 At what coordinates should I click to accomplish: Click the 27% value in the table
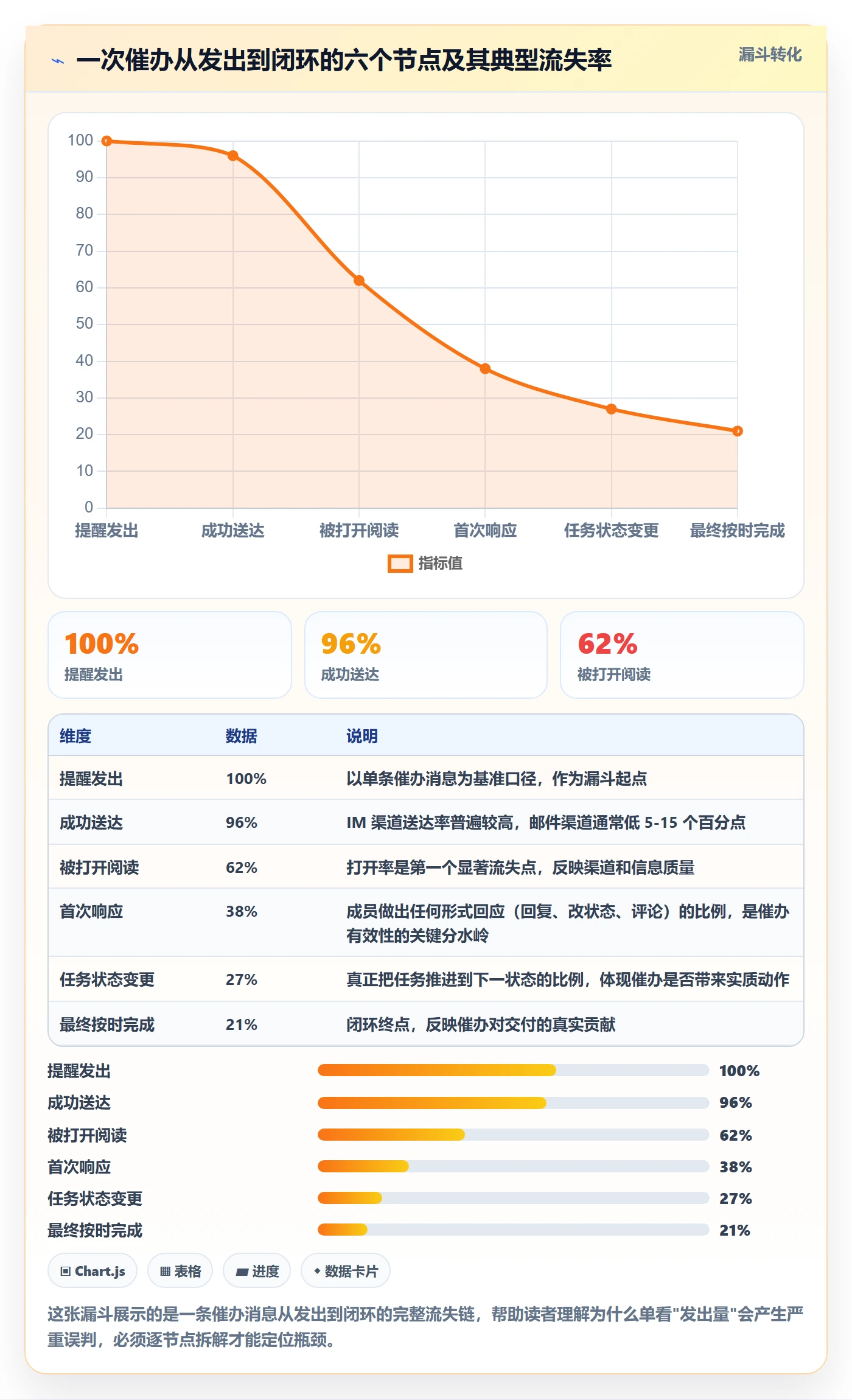(x=242, y=980)
